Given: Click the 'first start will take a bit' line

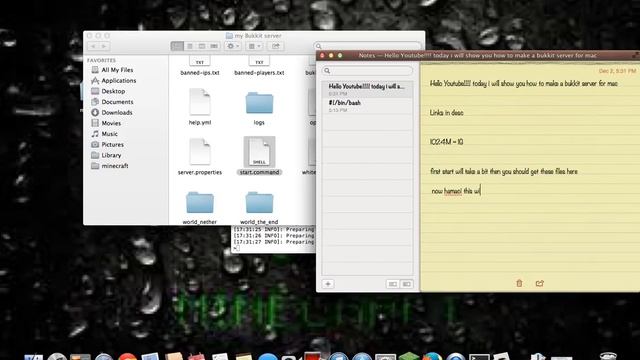Looking at the screenshot, I should tap(504, 171).
